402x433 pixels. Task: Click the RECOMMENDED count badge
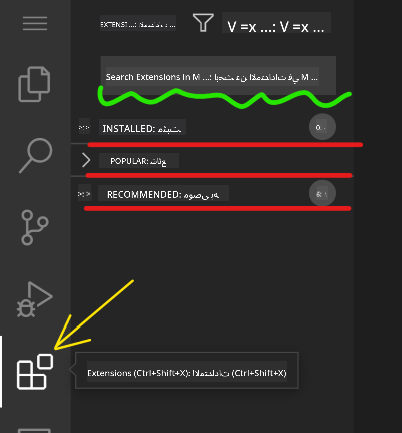(322, 193)
